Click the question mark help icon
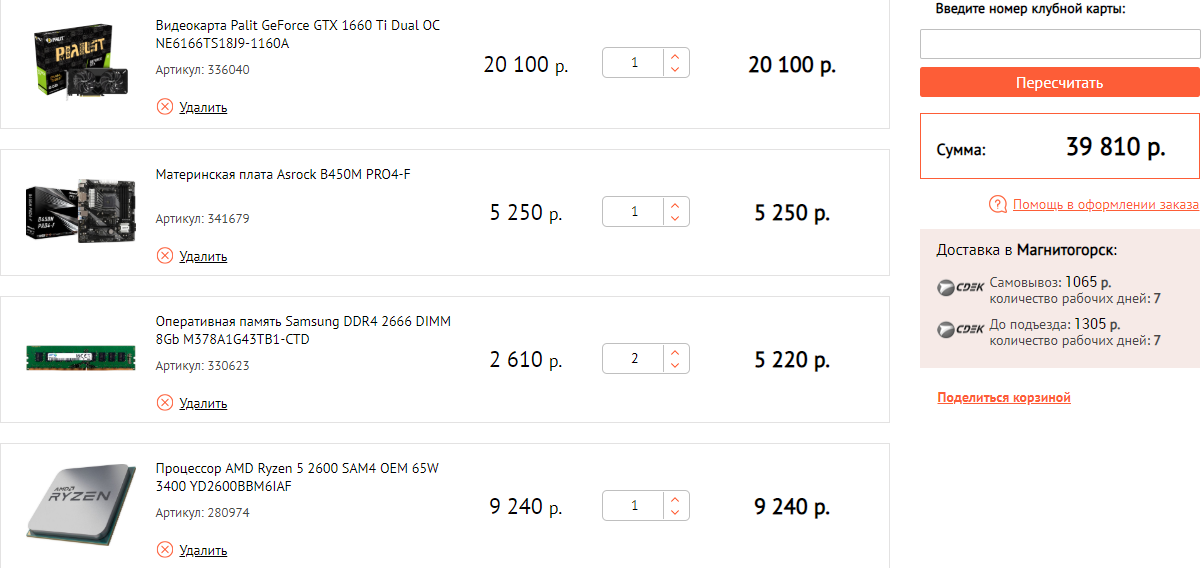Viewport: 1201px width, 568px height. pos(997,204)
